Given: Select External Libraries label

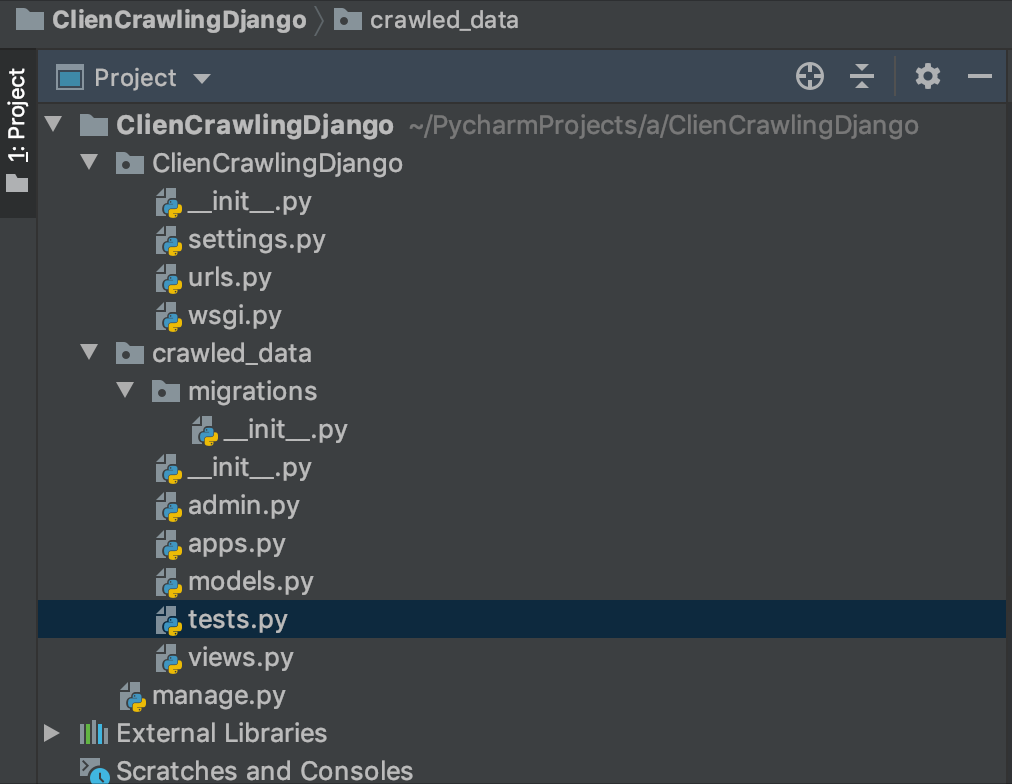Looking at the screenshot, I should click(221, 733).
